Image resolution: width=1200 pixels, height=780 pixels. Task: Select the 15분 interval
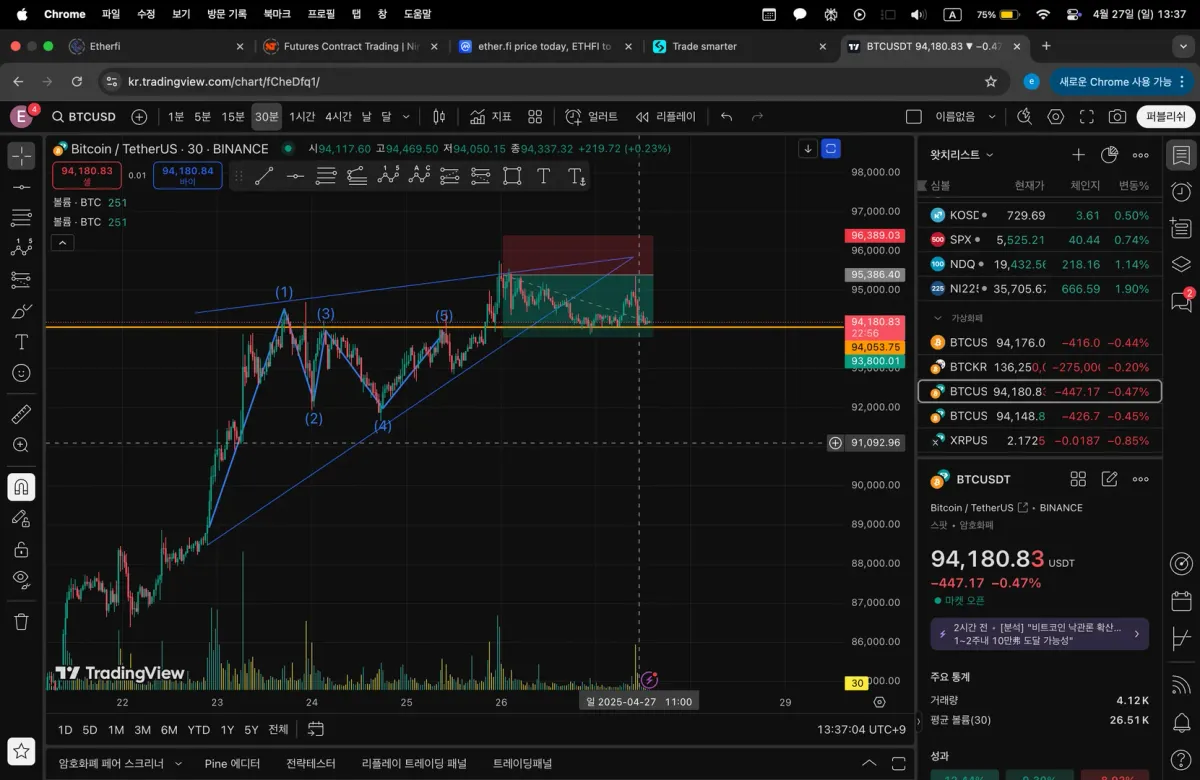pos(233,117)
